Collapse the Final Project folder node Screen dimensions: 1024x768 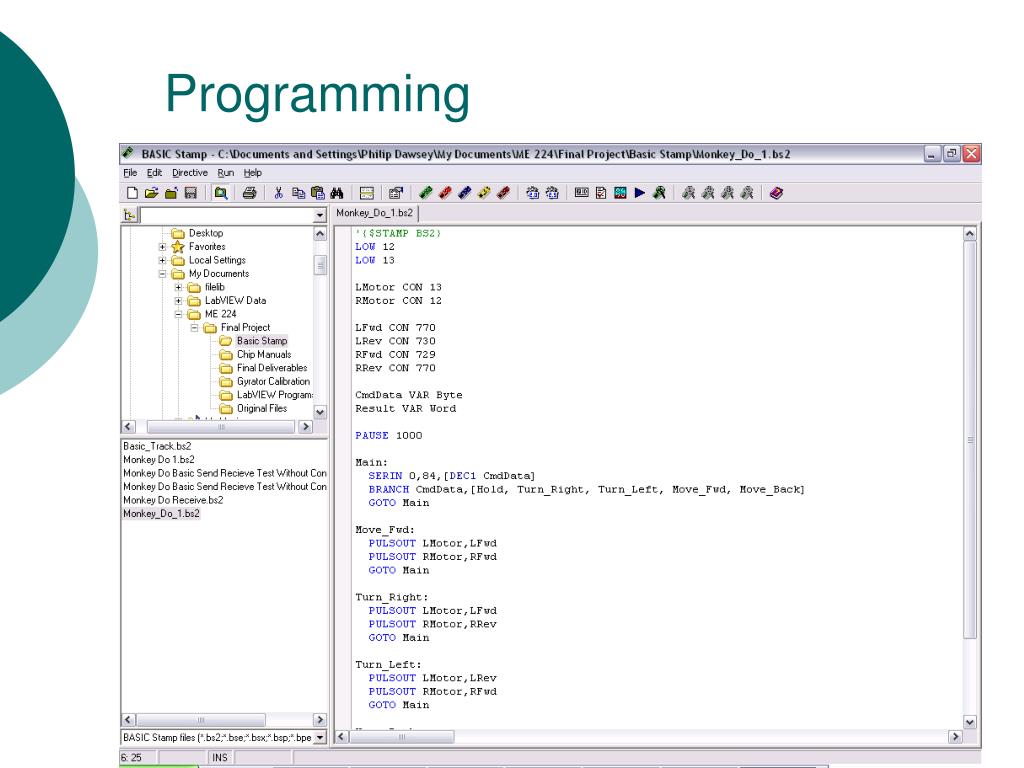tap(194, 328)
